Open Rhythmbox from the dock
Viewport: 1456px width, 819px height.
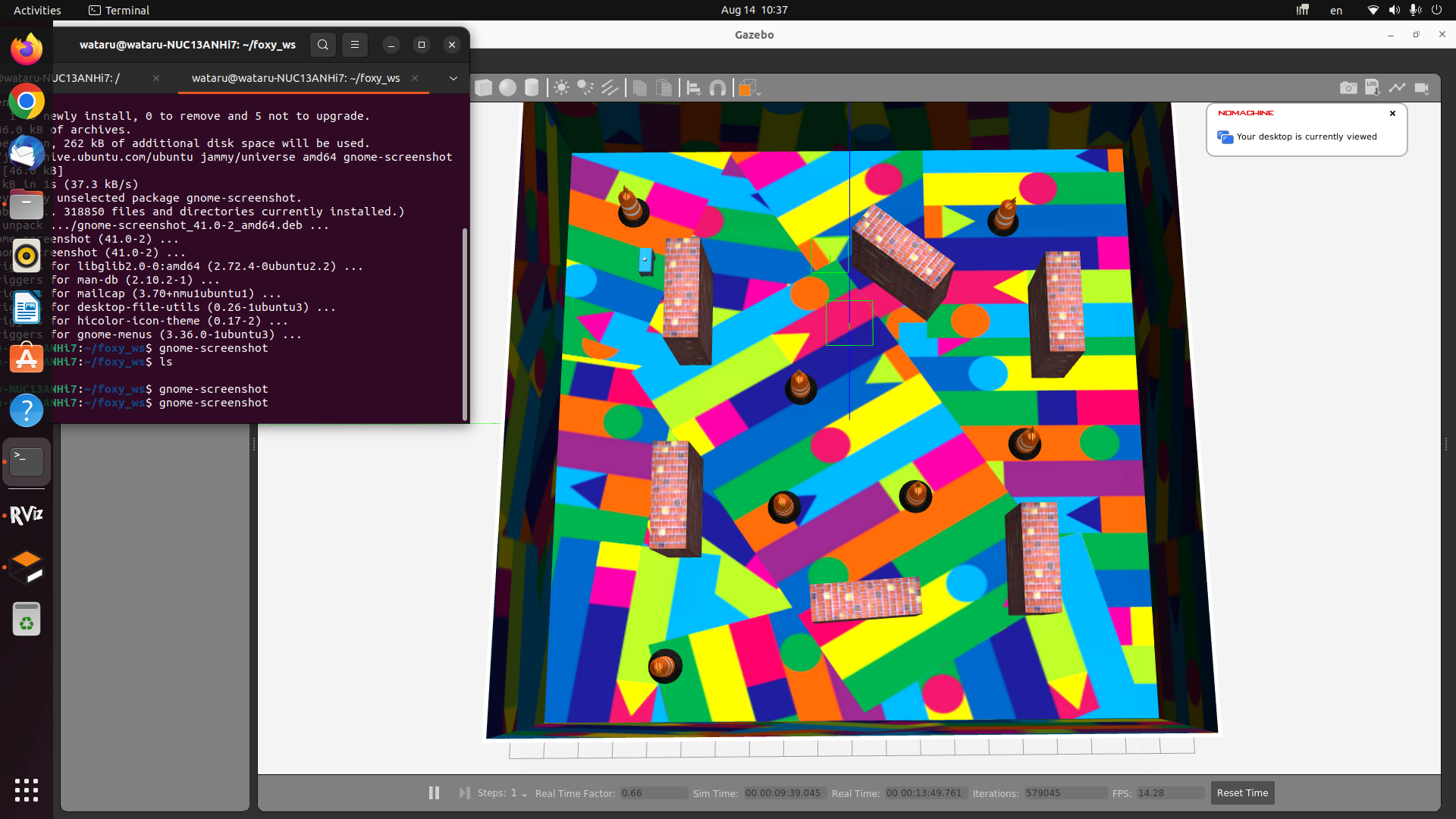tap(27, 256)
